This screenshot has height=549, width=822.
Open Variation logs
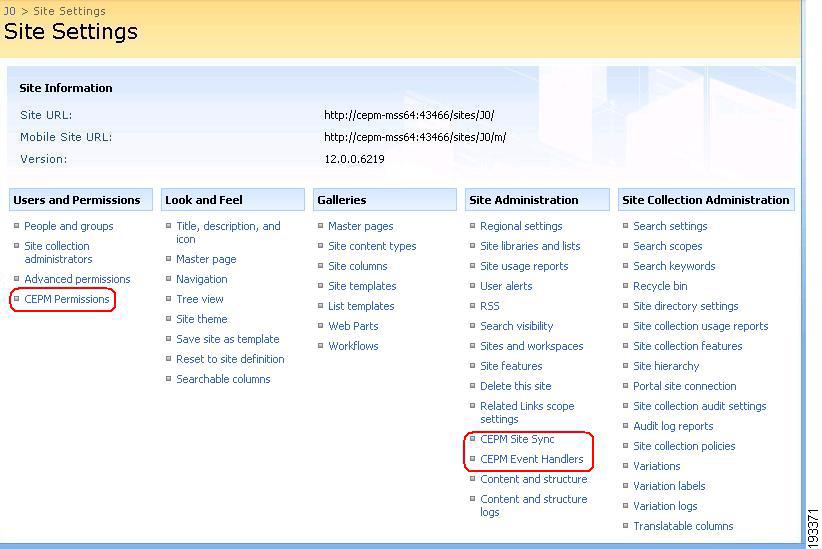coord(665,505)
